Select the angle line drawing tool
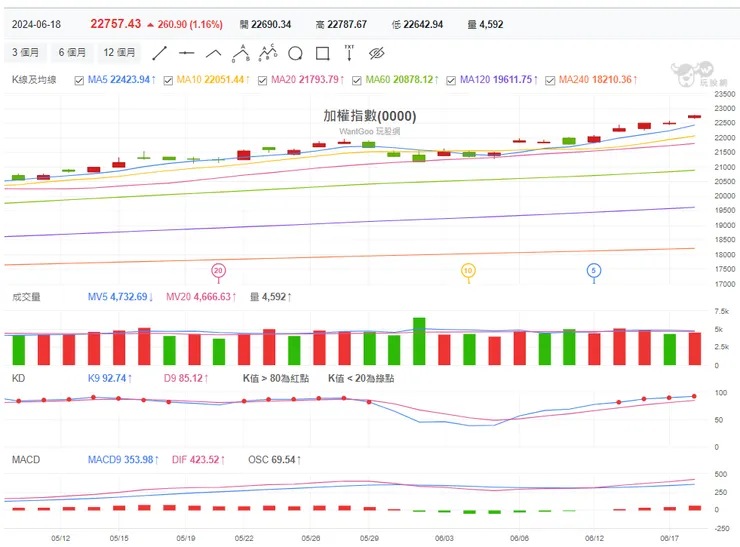The image size is (740, 547). pos(214,53)
